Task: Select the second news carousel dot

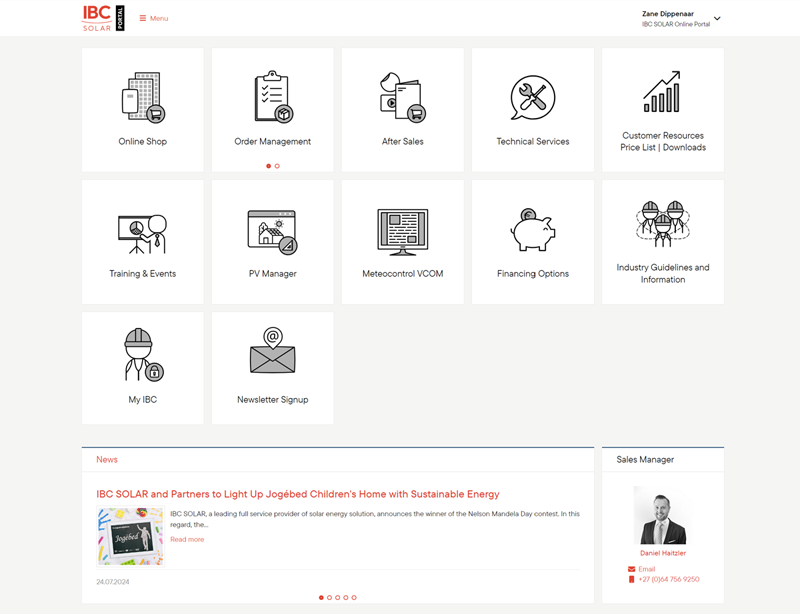Action: 329,597
